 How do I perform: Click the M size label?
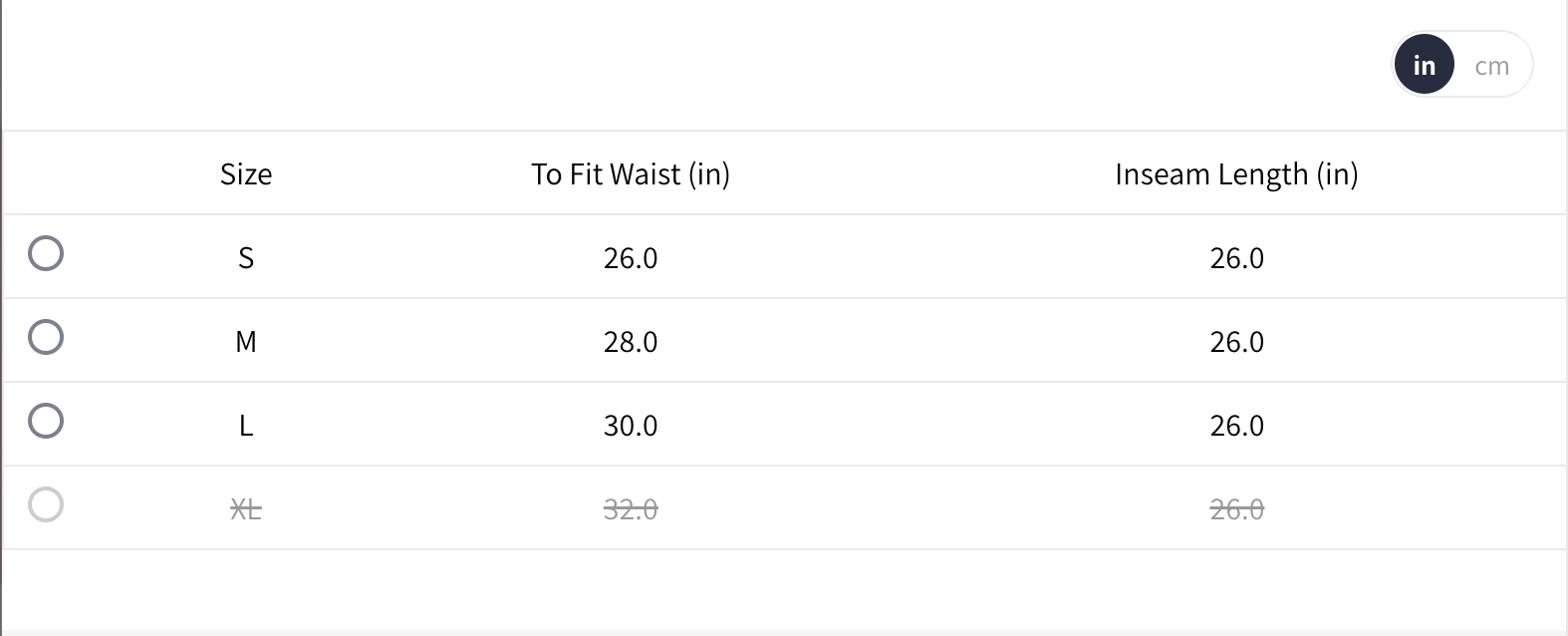(246, 342)
